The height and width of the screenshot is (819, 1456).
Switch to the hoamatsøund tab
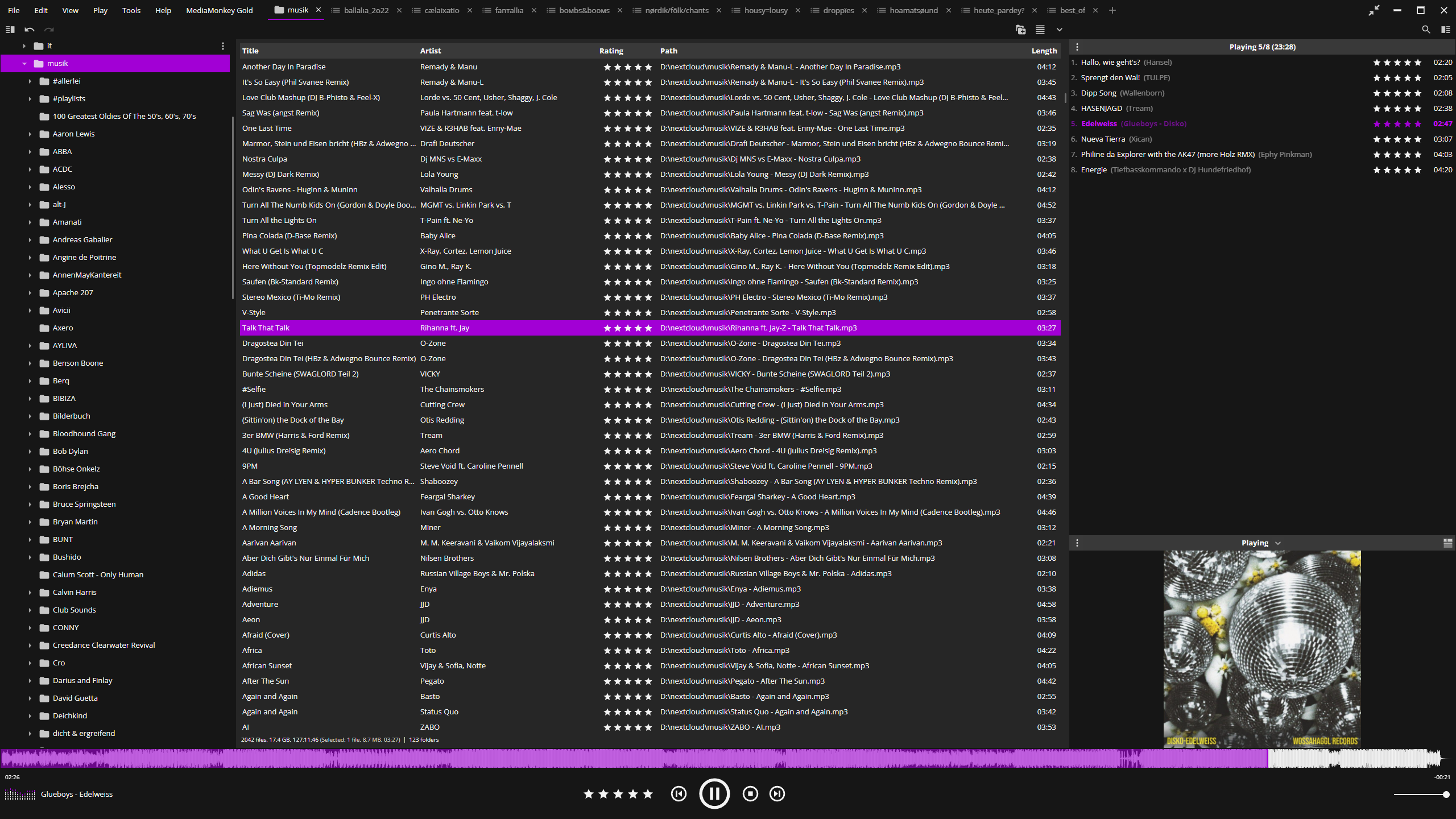(913, 10)
